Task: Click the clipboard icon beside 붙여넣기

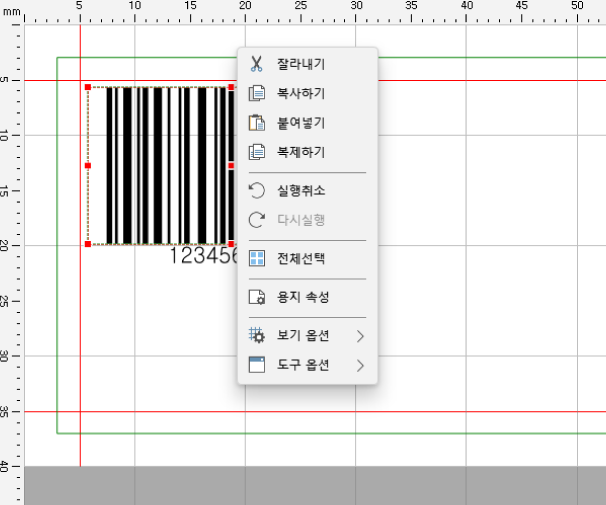Action: tap(257, 123)
